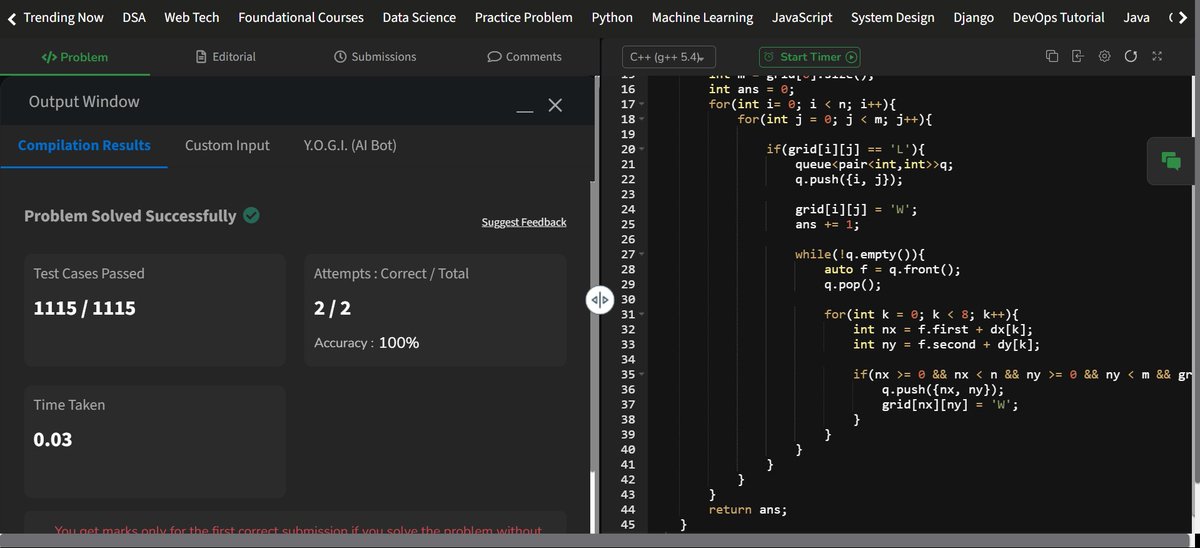1200x548 pixels.
Task: Collapse code fold at line 27
Action: click(643, 254)
